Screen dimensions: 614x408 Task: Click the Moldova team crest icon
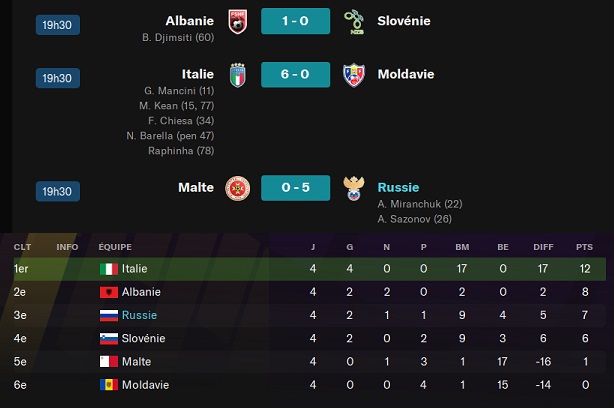tap(353, 75)
